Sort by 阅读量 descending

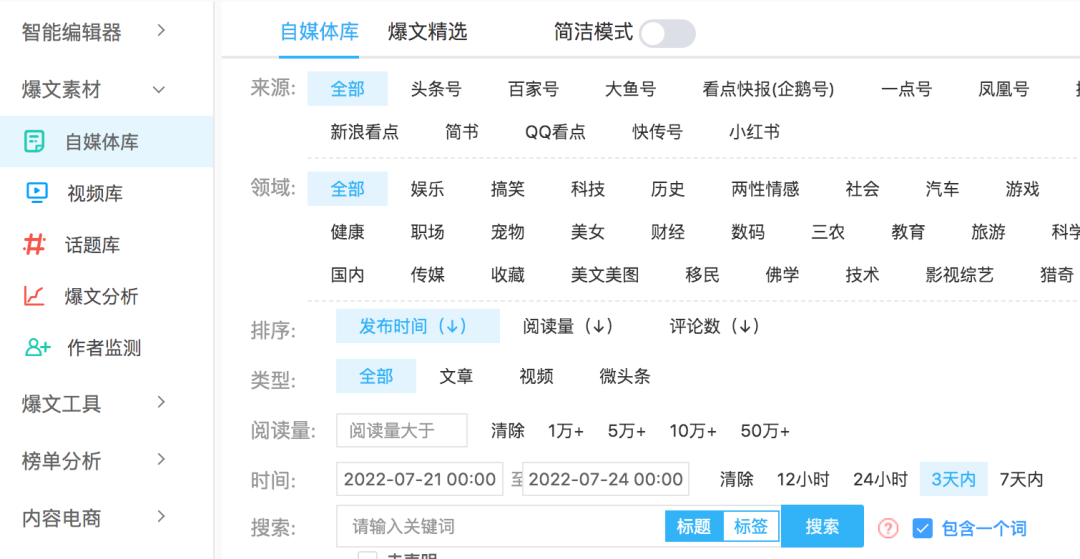(x=568, y=326)
